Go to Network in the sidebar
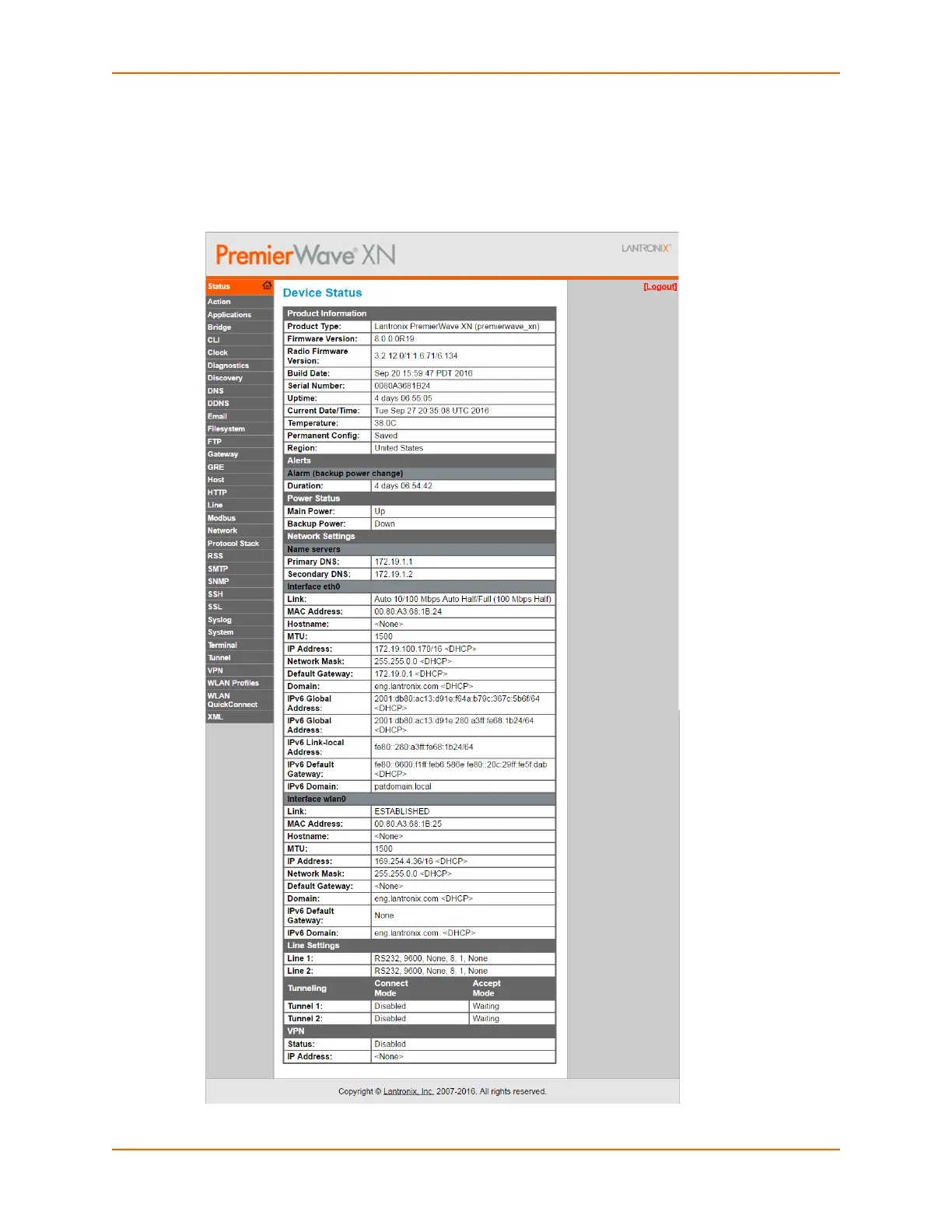The width and height of the screenshot is (952, 1232). pos(240,530)
